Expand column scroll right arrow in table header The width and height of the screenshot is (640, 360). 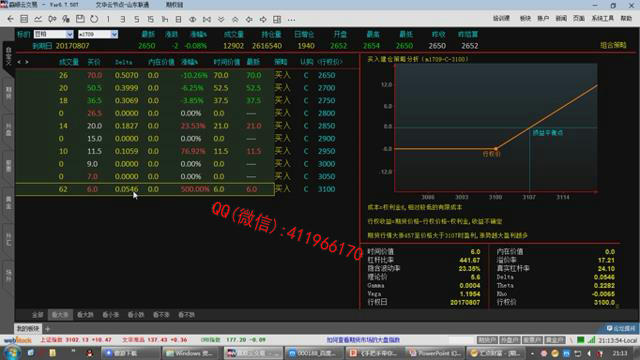[27, 62]
